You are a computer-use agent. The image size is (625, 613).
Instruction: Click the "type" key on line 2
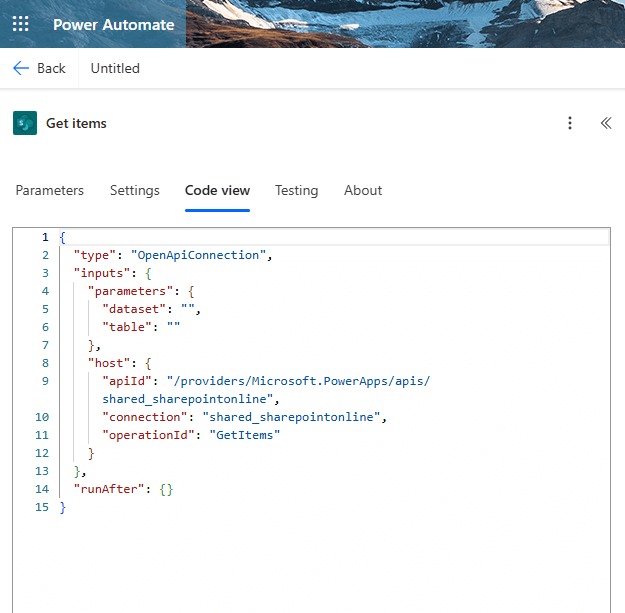click(x=94, y=255)
